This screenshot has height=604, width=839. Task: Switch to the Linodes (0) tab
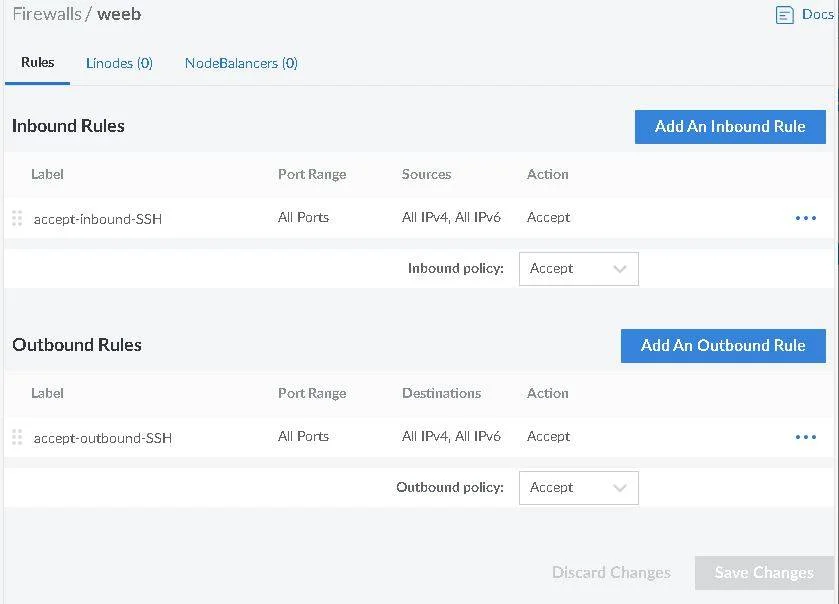click(x=119, y=63)
